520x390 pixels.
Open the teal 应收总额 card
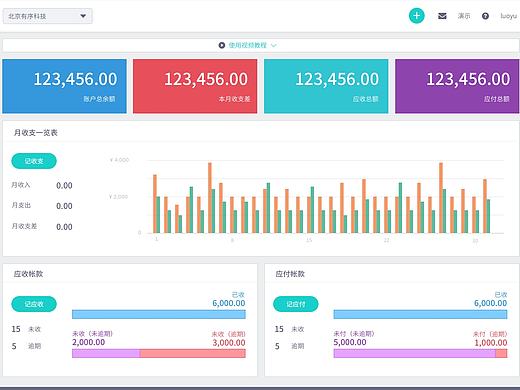326,86
